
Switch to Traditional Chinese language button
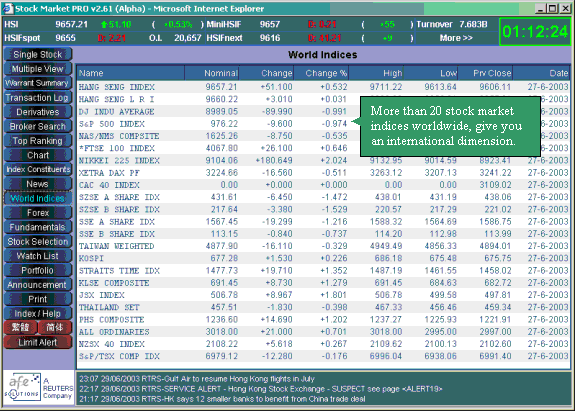click(21, 328)
